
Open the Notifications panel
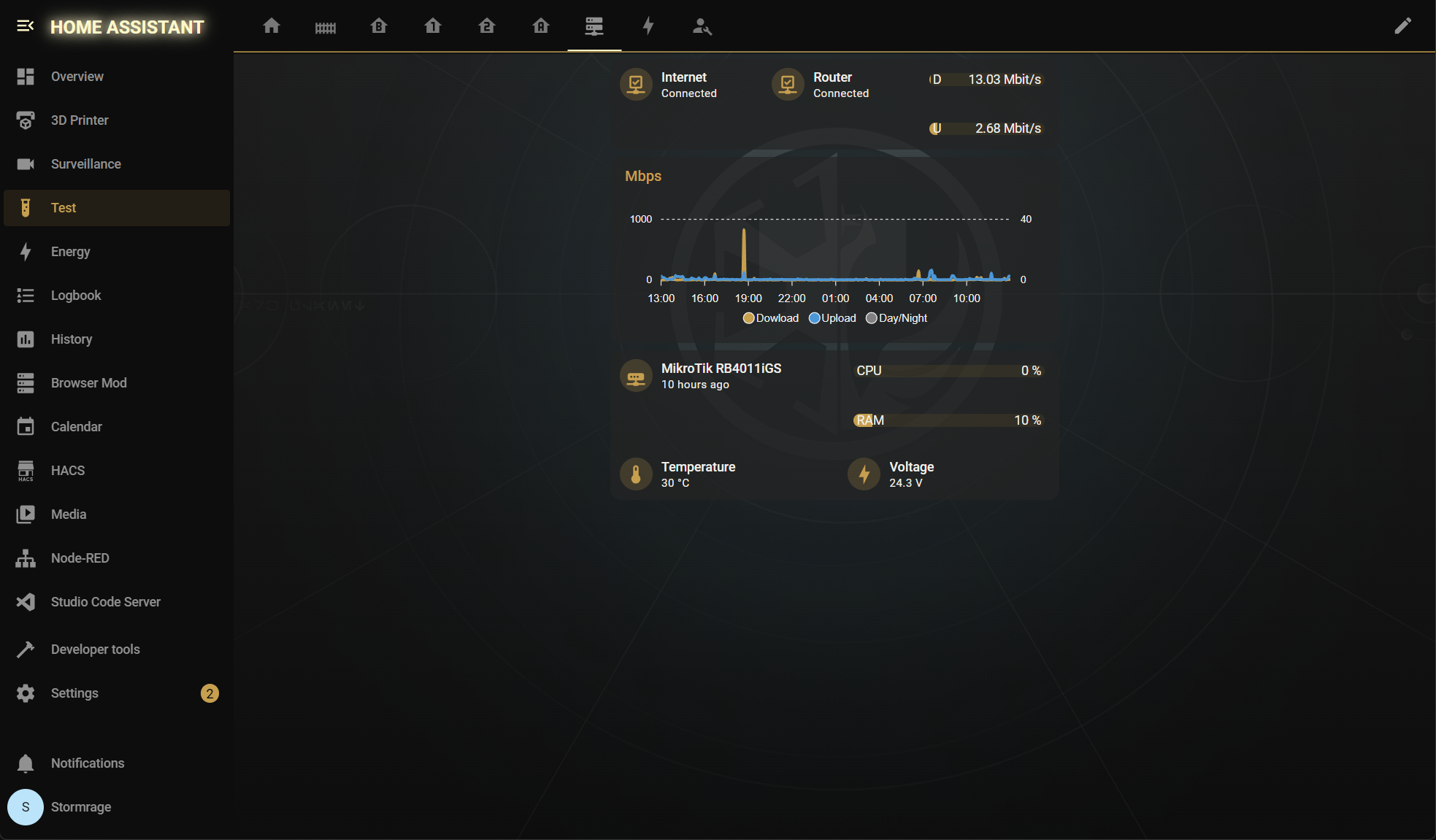87,763
